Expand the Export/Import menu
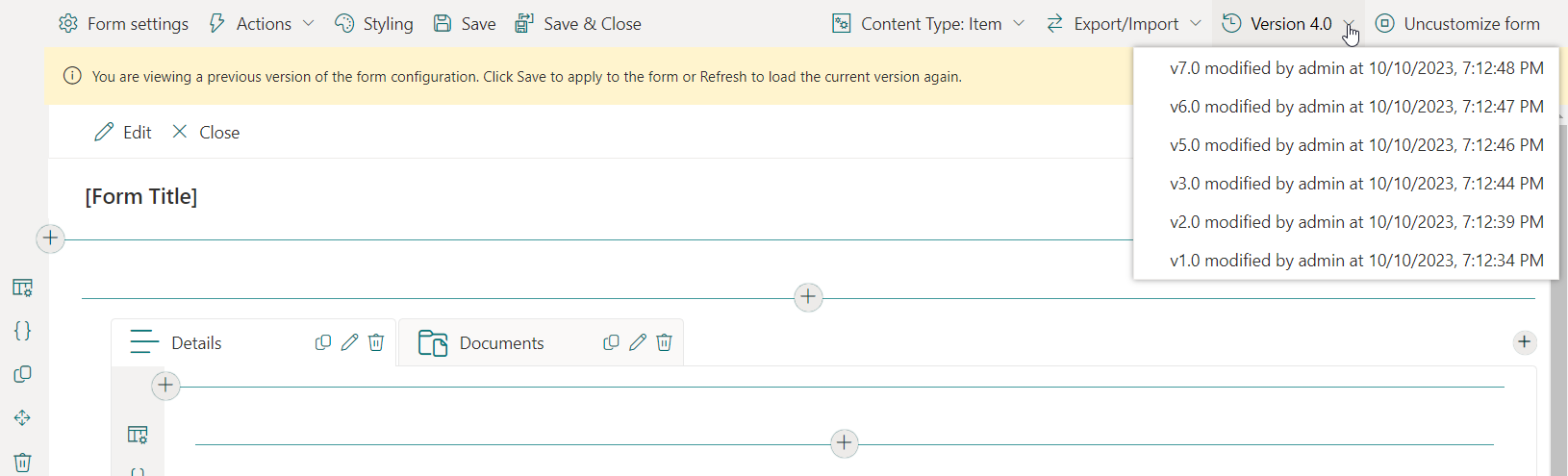Image resolution: width=1568 pixels, height=476 pixels. click(1124, 24)
